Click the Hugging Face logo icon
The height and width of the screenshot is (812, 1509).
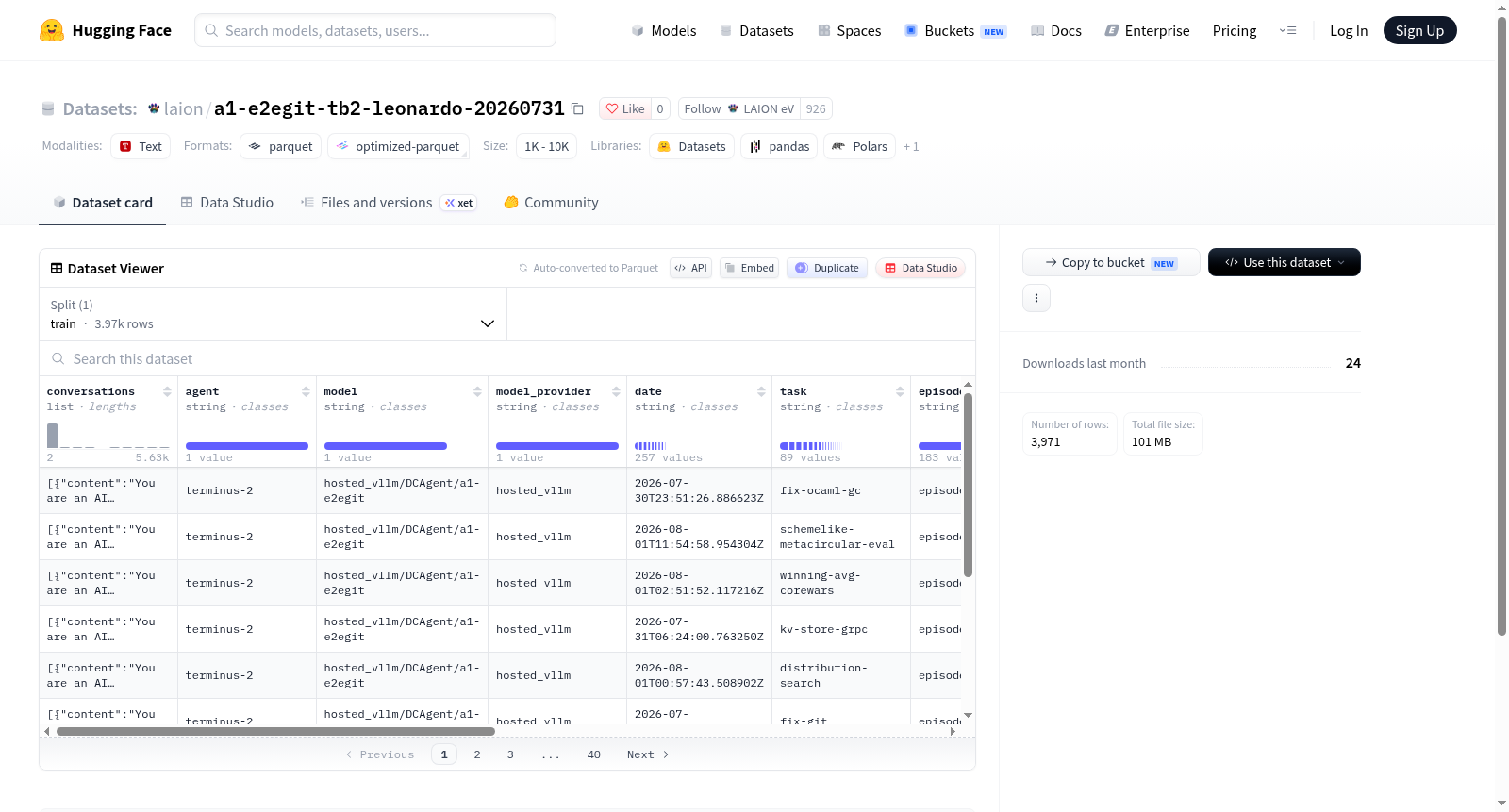pyautogui.click(x=52, y=30)
